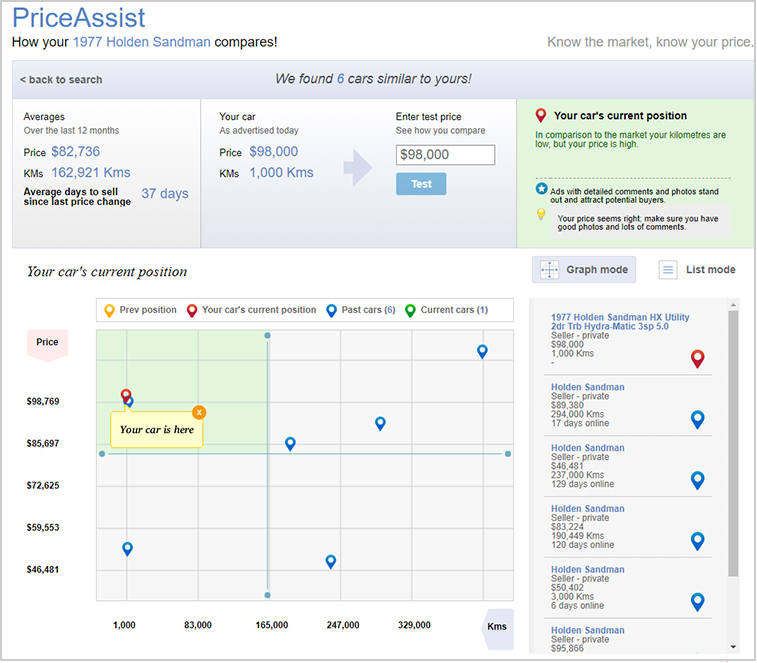Click the $98,000 advertised price value

point(273,152)
